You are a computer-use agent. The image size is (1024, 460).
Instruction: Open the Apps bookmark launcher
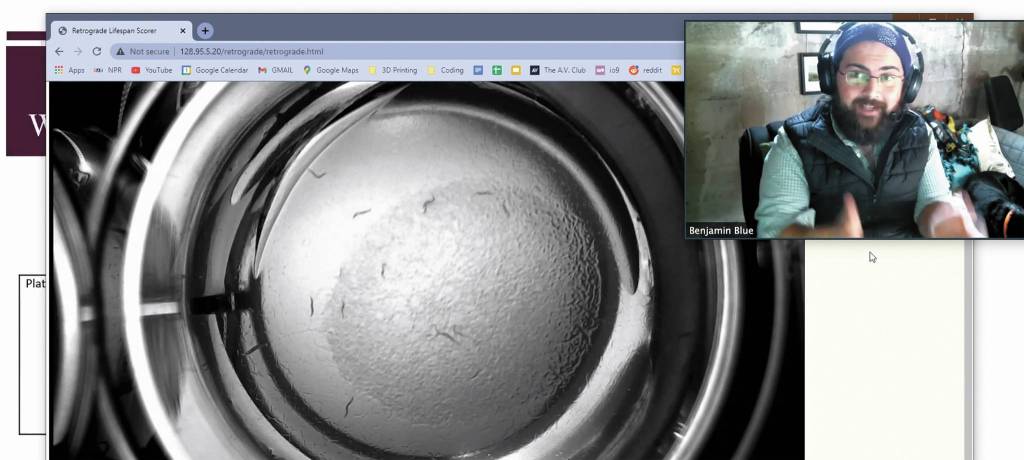click(69, 70)
